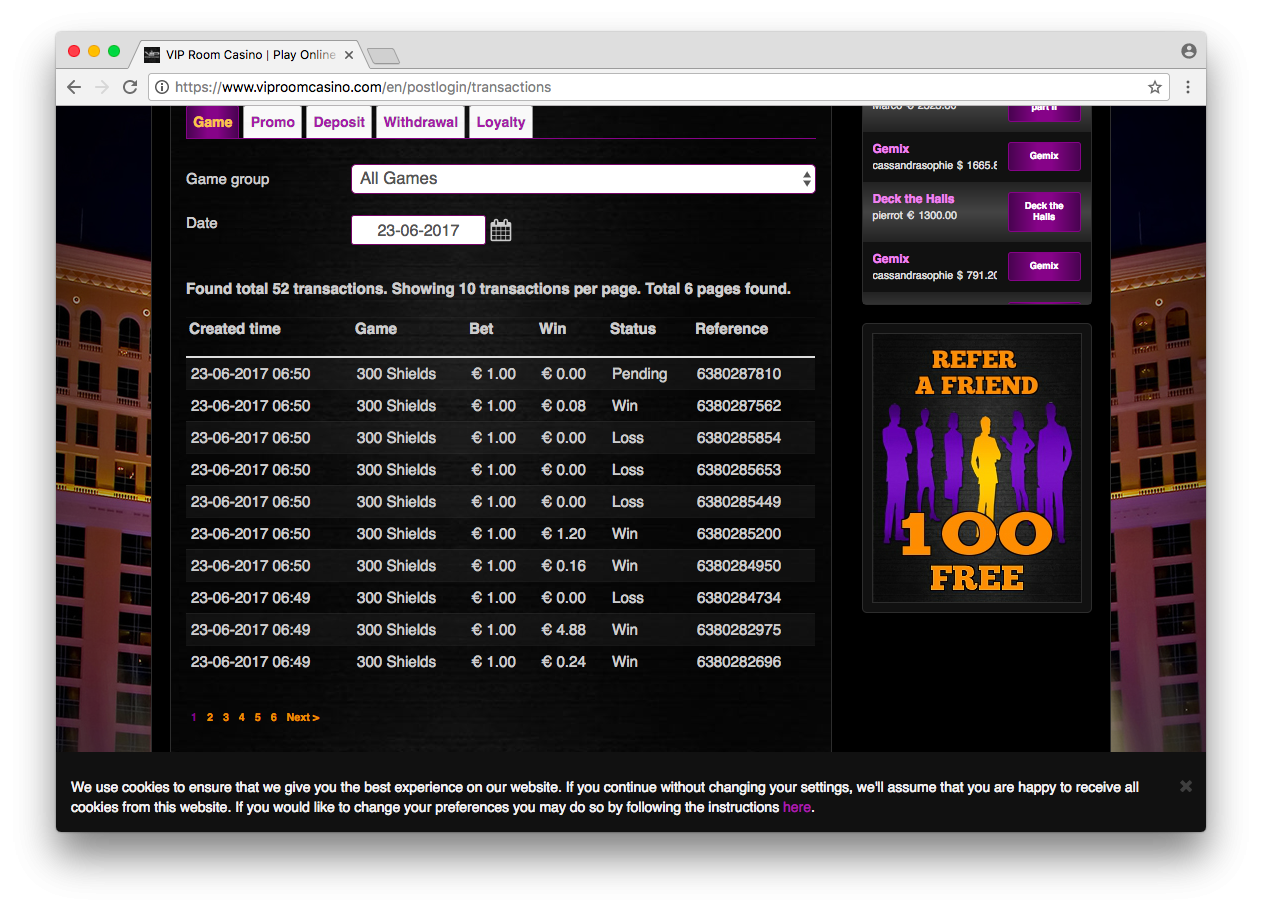The height and width of the screenshot is (912, 1262).
Task: Dismiss the cookie notice with X
Action: [1186, 786]
